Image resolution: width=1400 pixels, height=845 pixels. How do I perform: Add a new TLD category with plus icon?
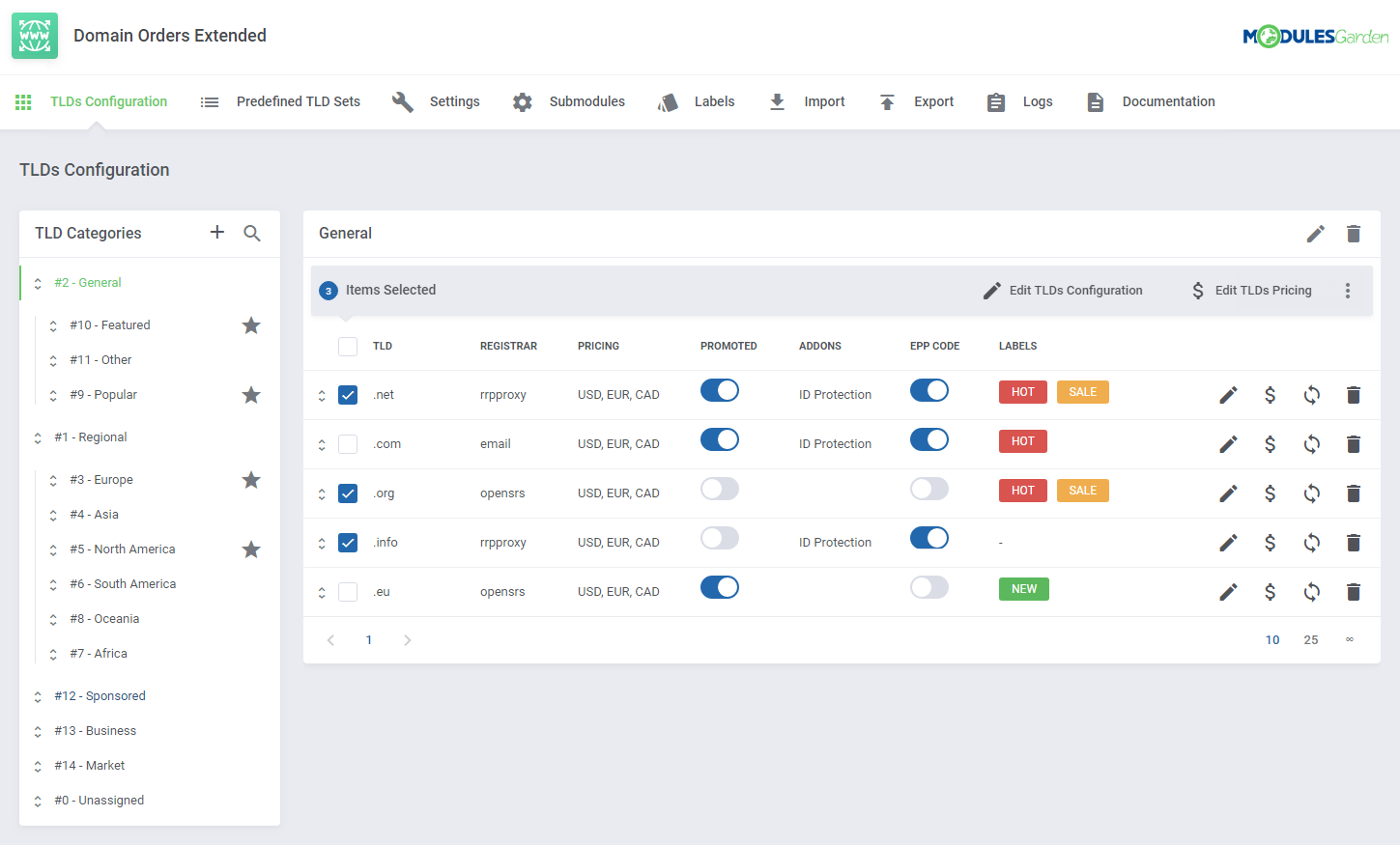click(217, 233)
